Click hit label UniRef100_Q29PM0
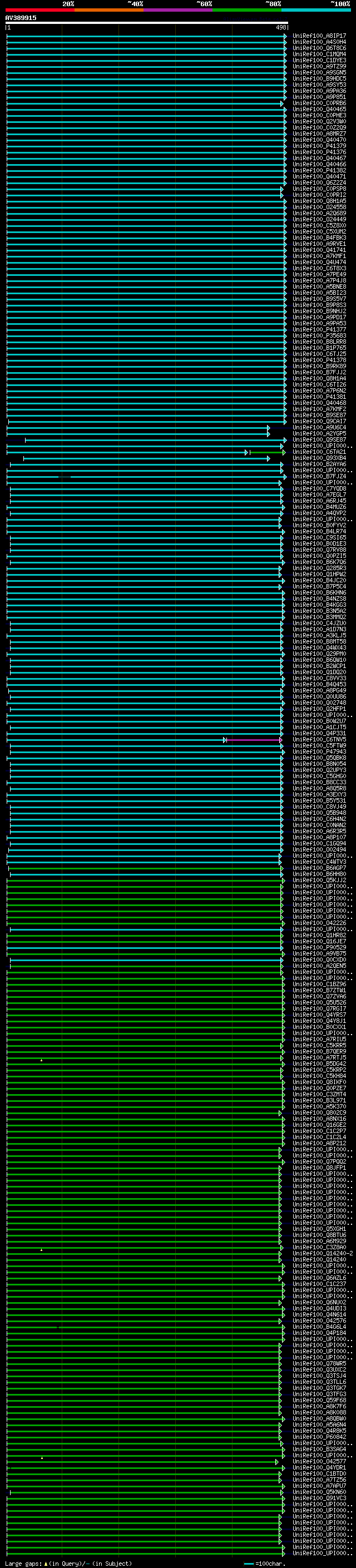Viewport: 356px width, 1568px height. coord(319,654)
